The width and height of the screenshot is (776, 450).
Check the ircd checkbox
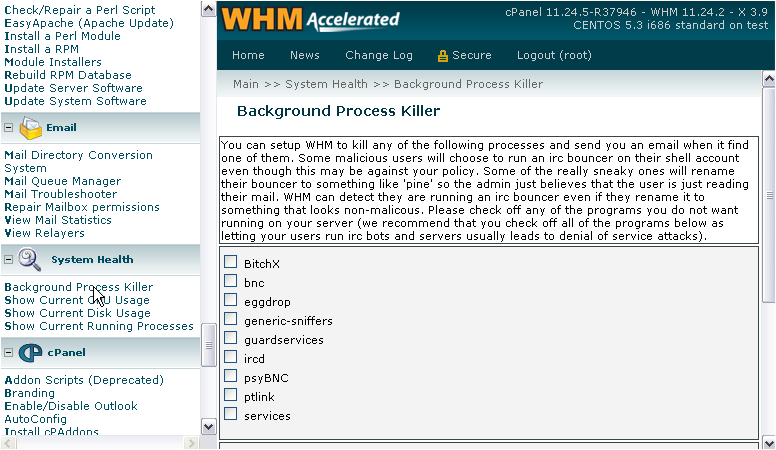(x=231, y=357)
